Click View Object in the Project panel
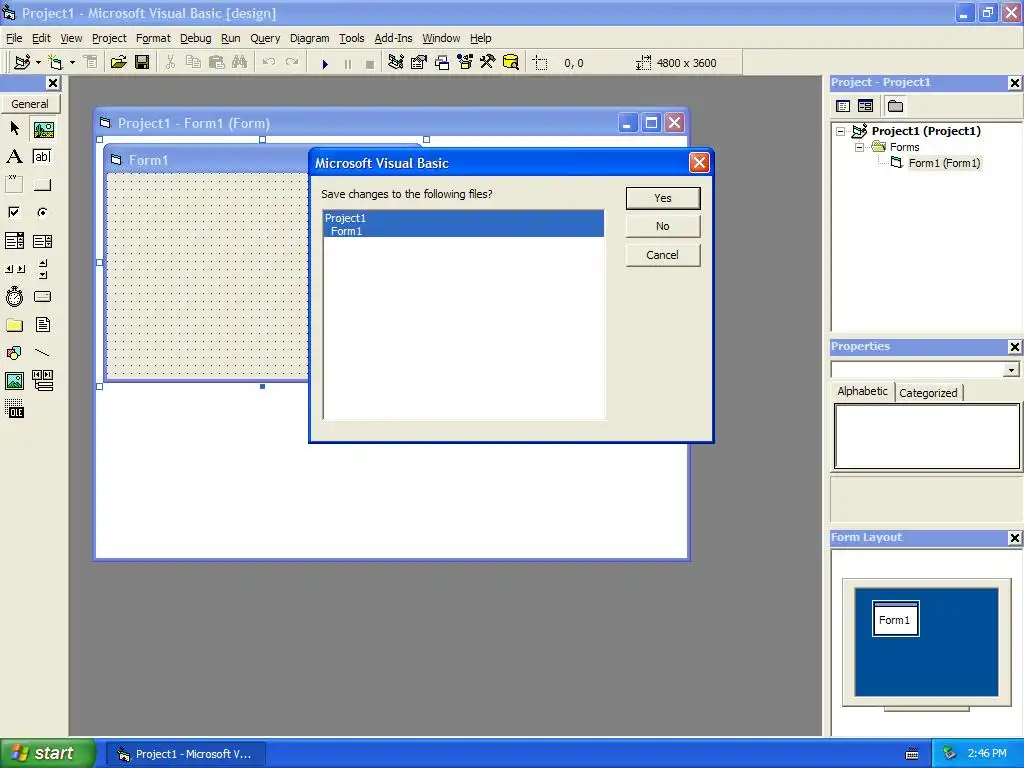1024x768 pixels. 865,106
